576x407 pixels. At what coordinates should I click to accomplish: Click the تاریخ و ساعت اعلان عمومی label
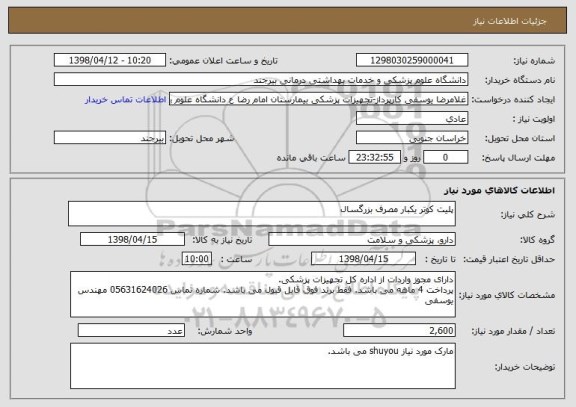[223, 61]
